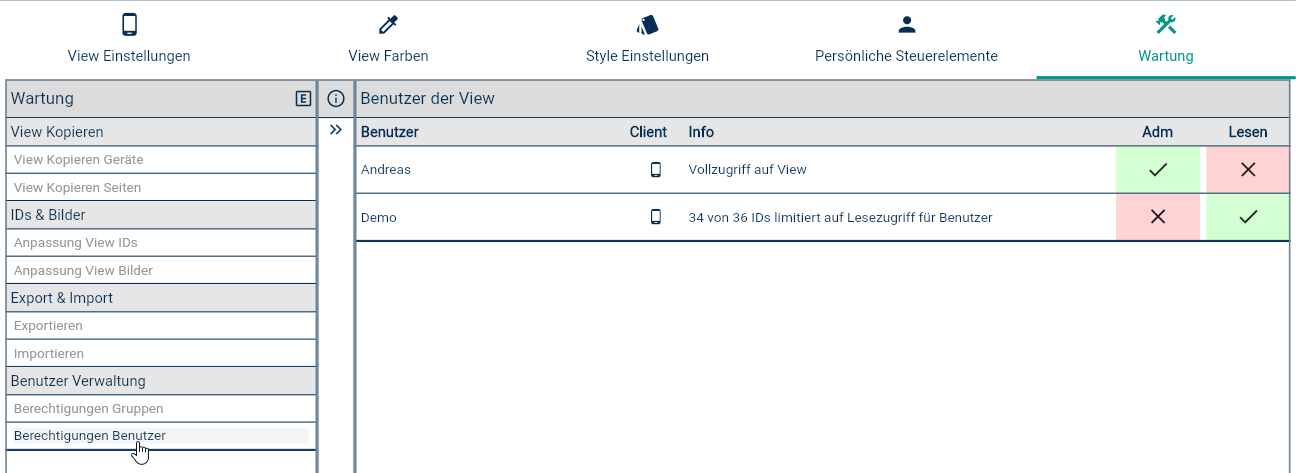Open the View Farben pipette tab
This screenshot has height=473, width=1296.
388,39
